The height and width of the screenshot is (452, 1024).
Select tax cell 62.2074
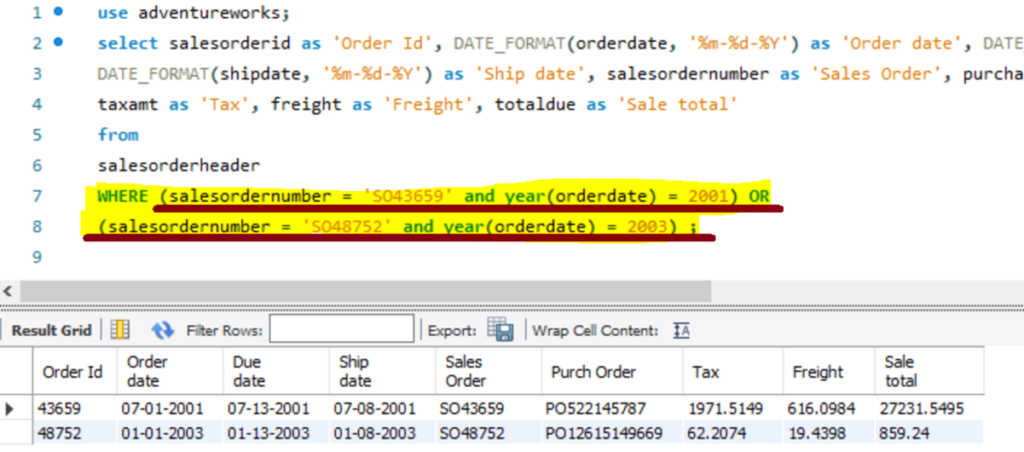tap(733, 432)
